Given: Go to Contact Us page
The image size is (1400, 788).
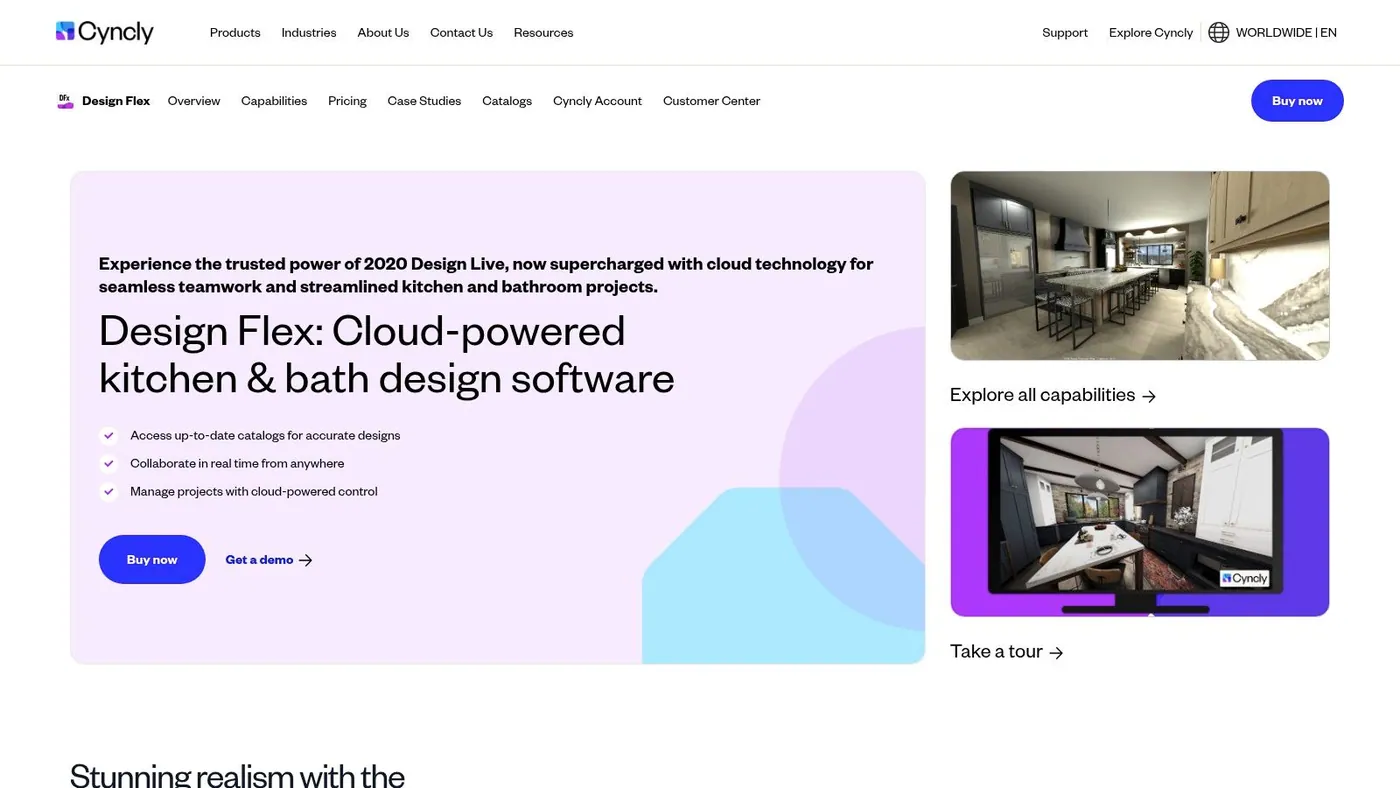Looking at the screenshot, I should click(461, 33).
